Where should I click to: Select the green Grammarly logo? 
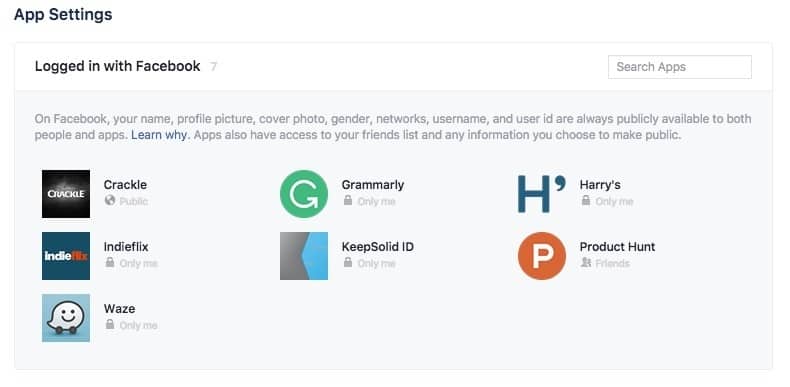(304, 194)
